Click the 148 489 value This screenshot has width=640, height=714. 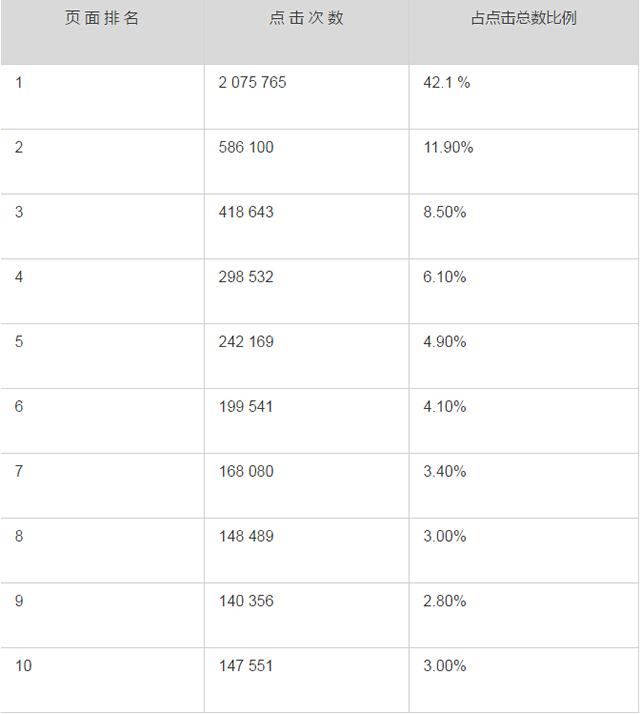pyautogui.click(x=245, y=536)
